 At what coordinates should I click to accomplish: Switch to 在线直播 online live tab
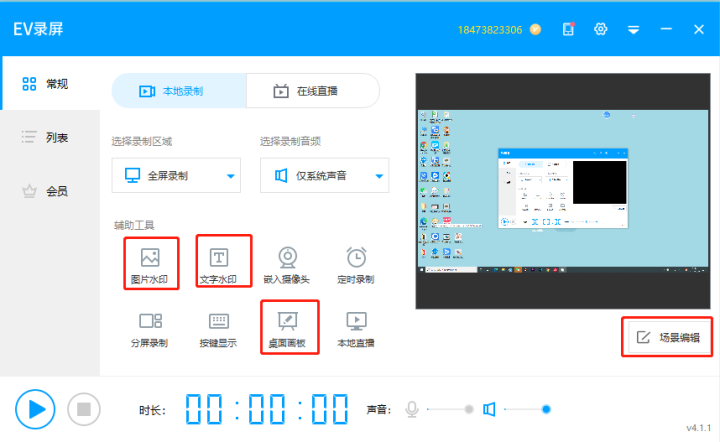point(313,91)
